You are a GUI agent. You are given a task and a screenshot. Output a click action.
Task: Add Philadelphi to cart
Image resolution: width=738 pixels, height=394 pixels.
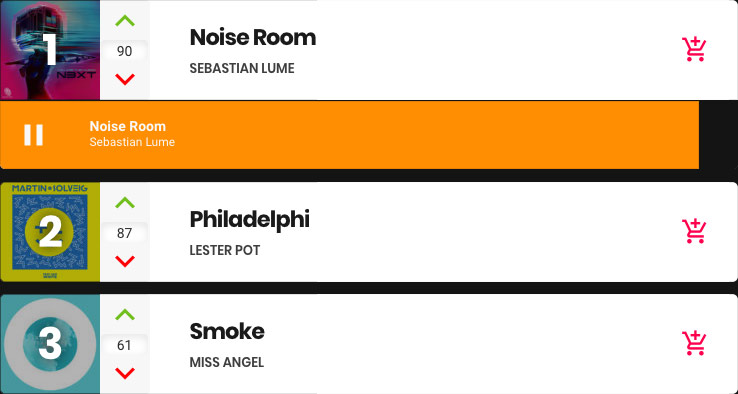[694, 231]
